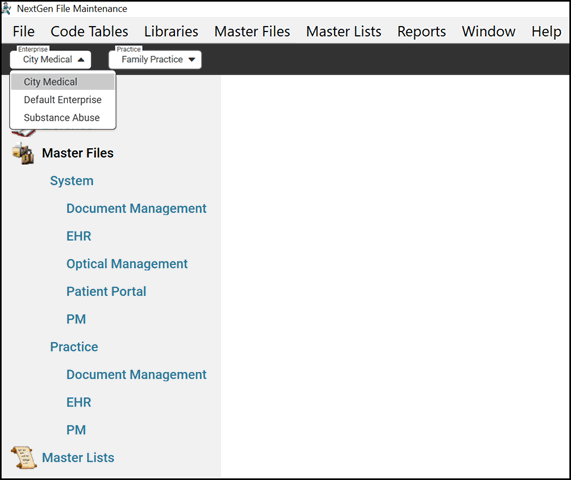Click the System link under Master Files
The image size is (571, 480).
(x=72, y=181)
